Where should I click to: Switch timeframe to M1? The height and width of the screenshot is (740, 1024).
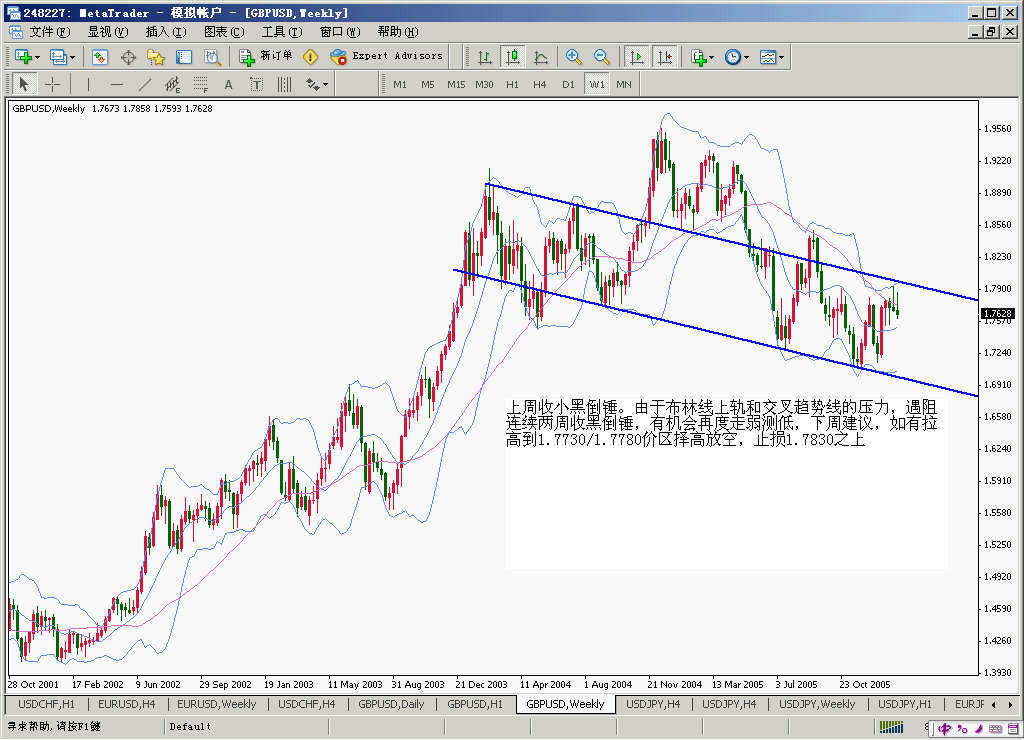(400, 84)
